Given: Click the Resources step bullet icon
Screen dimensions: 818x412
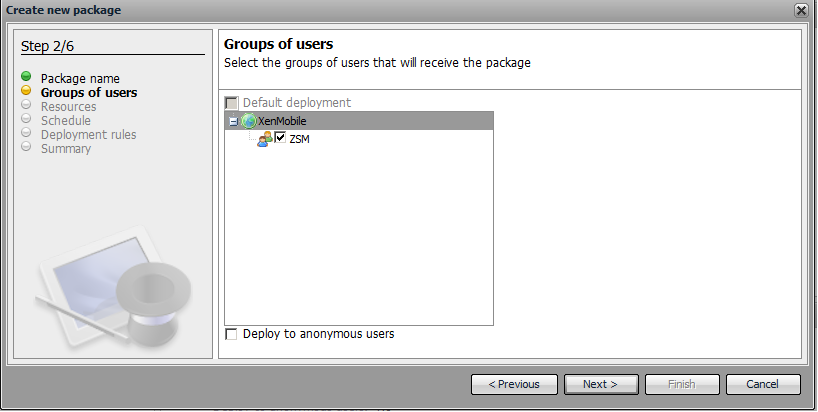Looking at the screenshot, I should (x=26, y=105).
